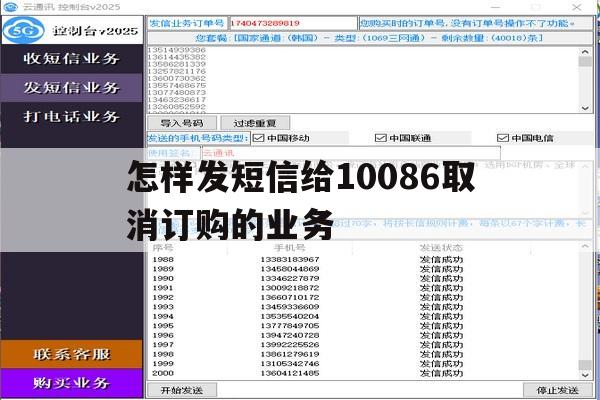Click the package info bar showing 国家通道
The width and height of the screenshot is (600, 400).
coord(370,38)
